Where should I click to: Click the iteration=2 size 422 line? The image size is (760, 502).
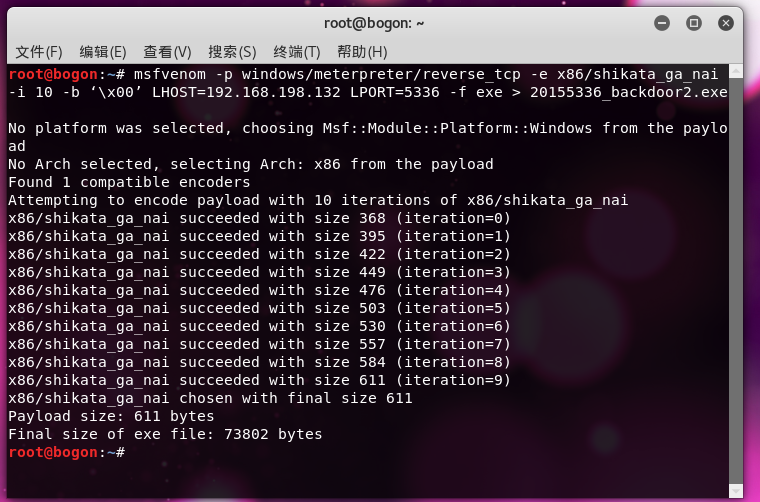pyautogui.click(x=259, y=254)
